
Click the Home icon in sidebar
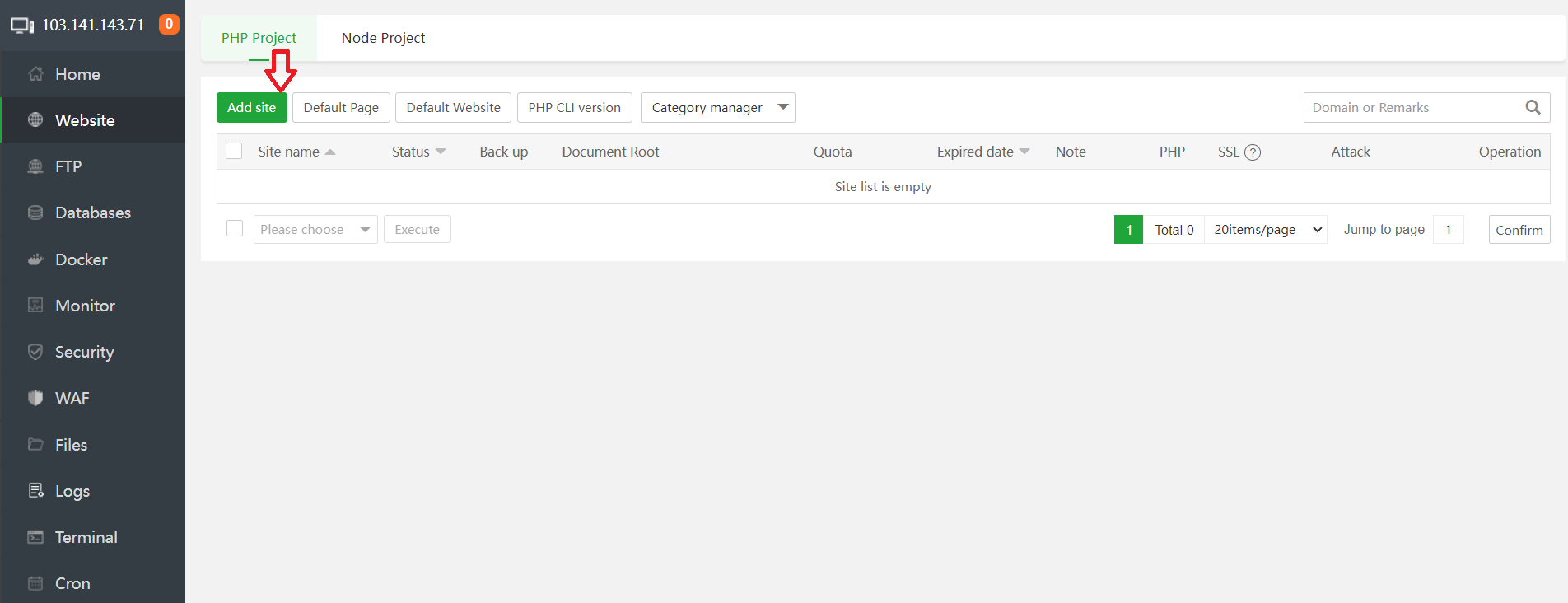[x=35, y=74]
